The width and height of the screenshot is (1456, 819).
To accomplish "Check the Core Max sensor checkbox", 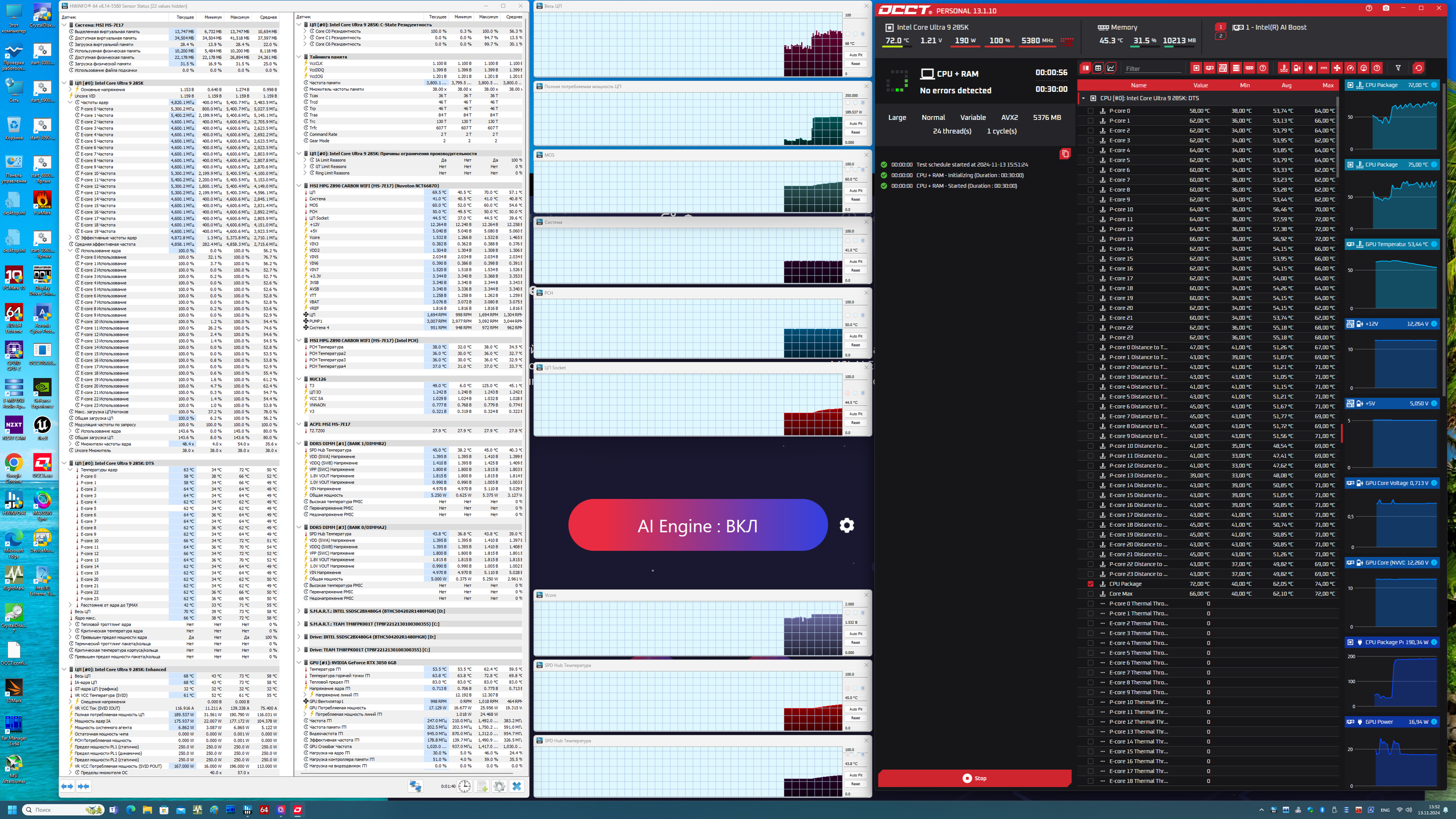I will (1091, 593).
